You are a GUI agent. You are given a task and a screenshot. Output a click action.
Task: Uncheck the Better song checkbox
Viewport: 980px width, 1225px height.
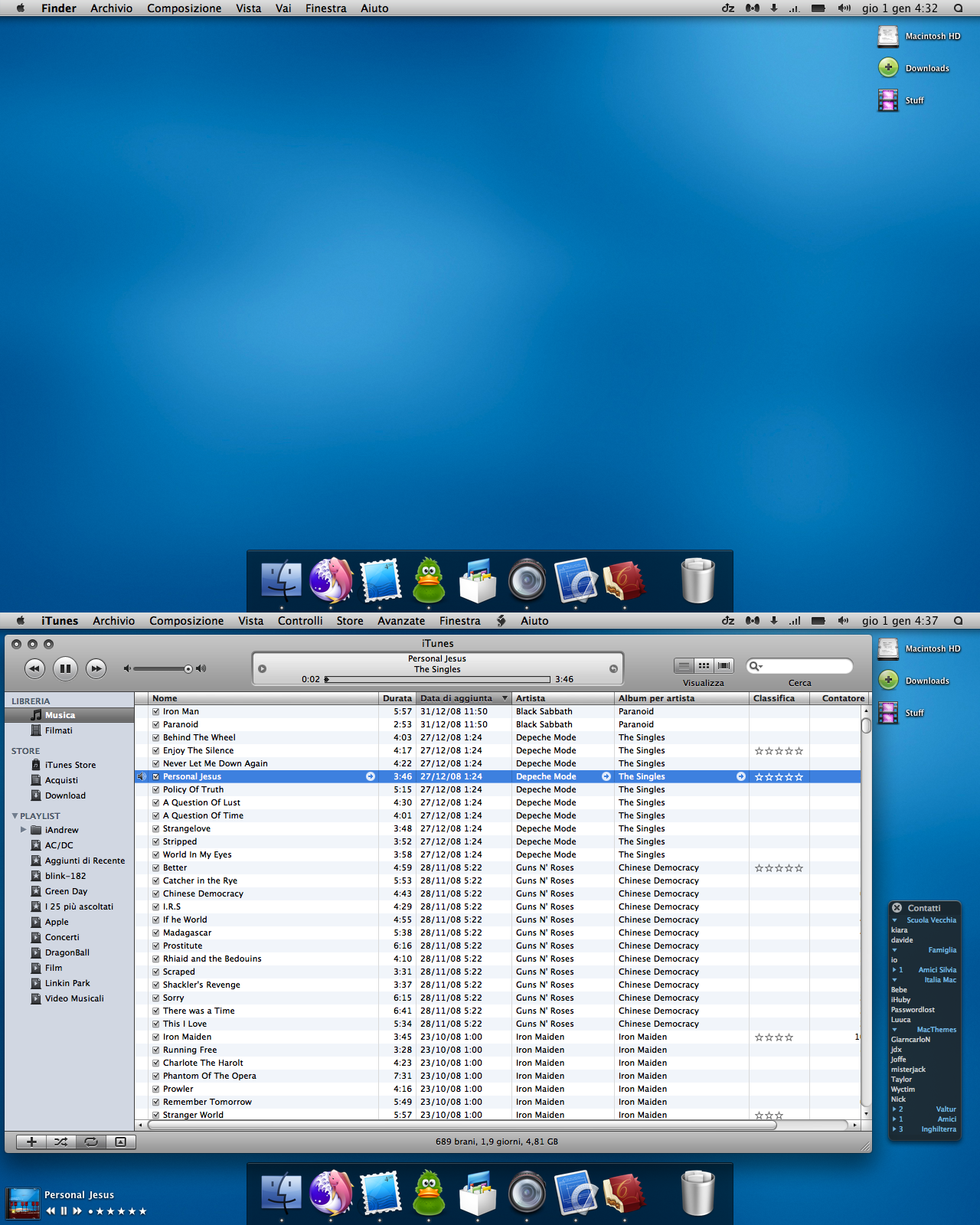click(x=155, y=867)
